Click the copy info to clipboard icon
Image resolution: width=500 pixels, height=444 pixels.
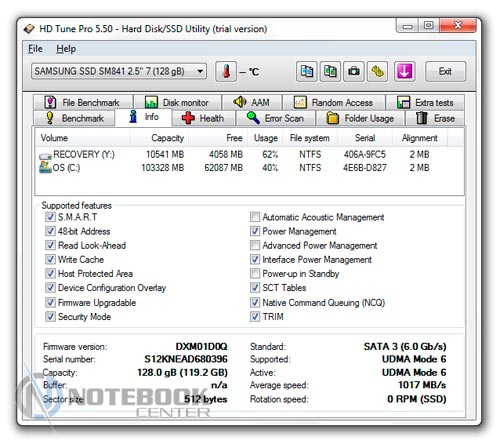(306, 71)
